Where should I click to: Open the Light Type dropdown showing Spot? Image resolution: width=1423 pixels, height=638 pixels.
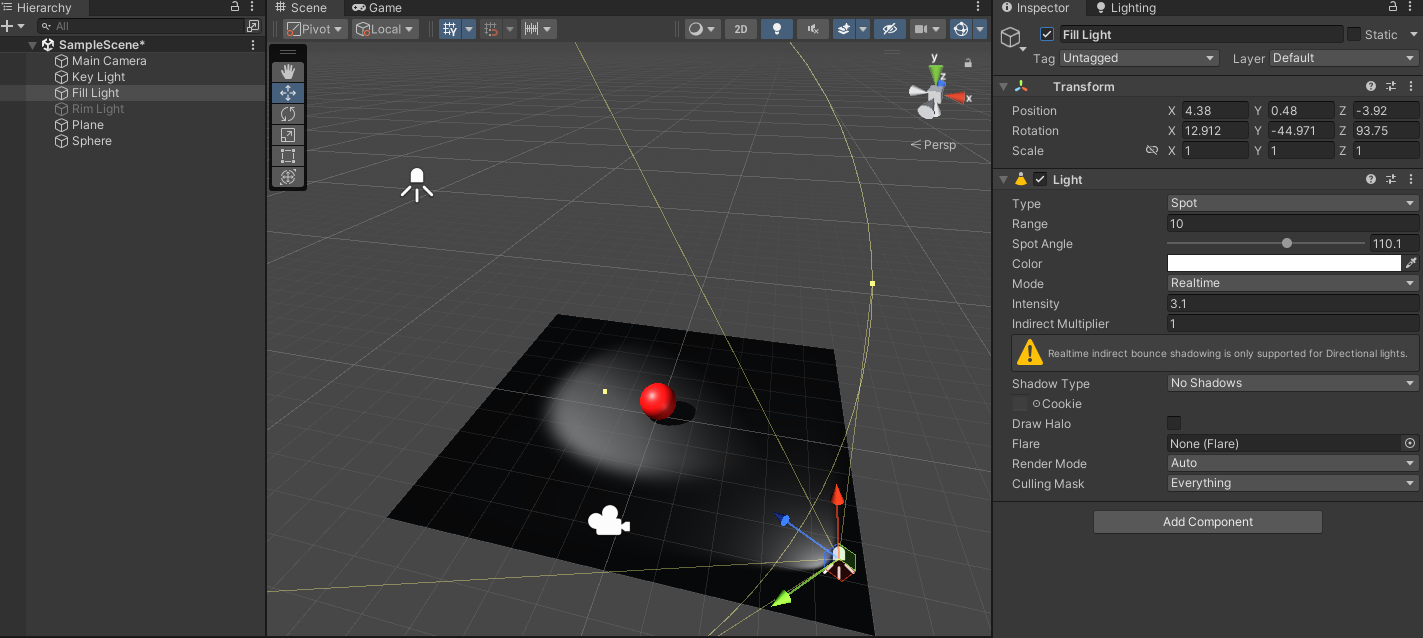pos(1290,203)
